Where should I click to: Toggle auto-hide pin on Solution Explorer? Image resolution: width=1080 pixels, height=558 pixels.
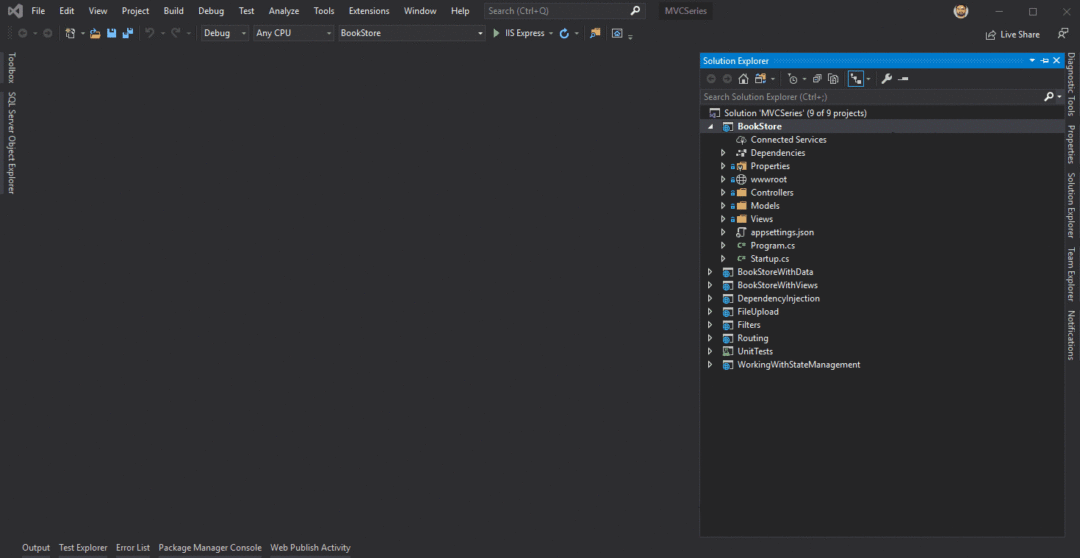point(1045,61)
